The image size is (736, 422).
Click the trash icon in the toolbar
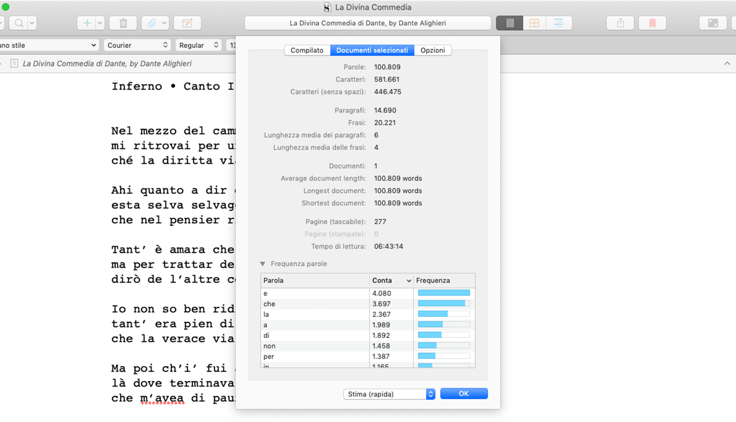pos(123,23)
